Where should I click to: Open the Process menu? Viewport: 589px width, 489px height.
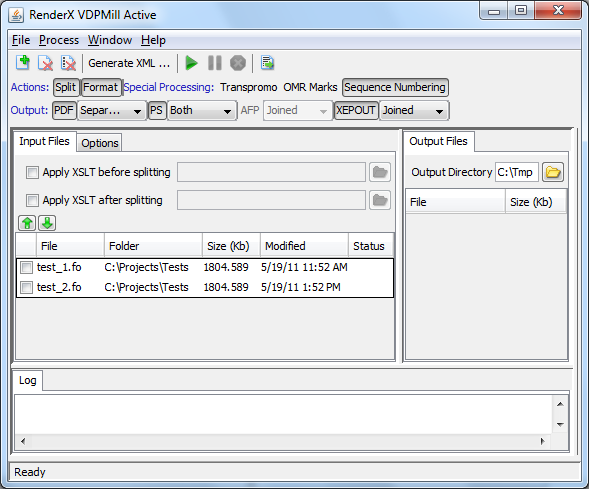point(59,40)
